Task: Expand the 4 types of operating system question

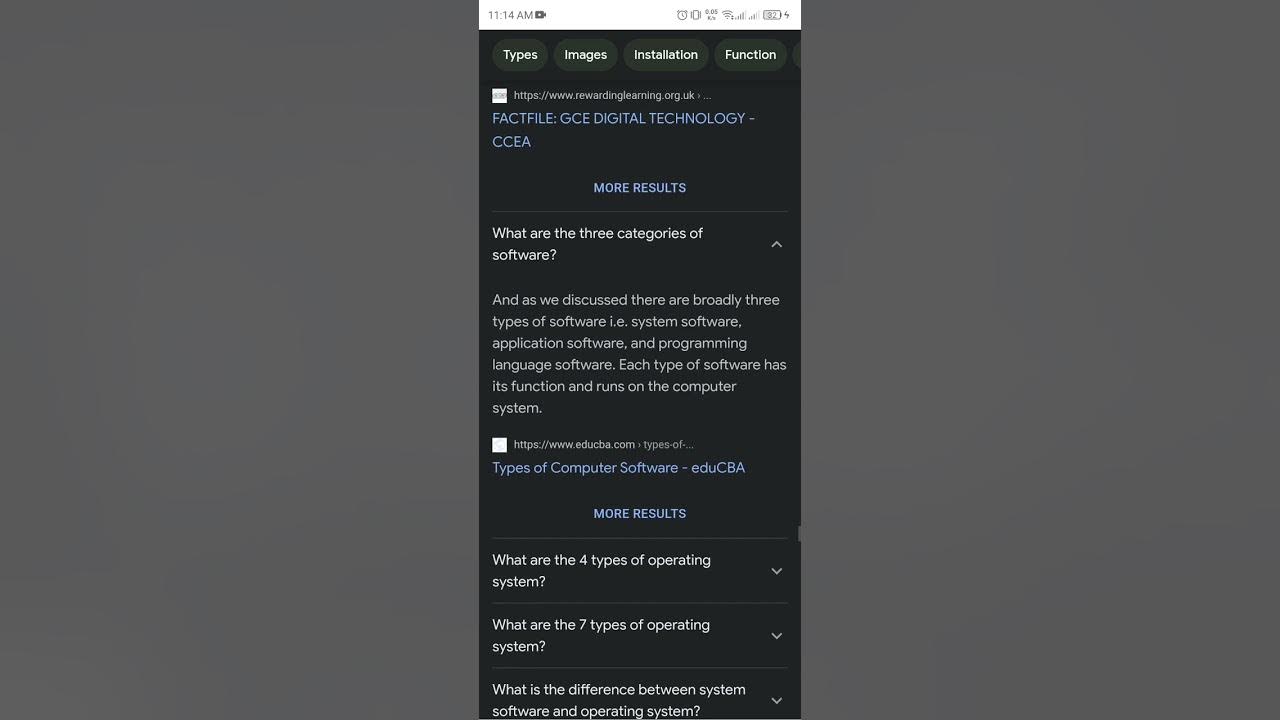Action: click(x=776, y=571)
